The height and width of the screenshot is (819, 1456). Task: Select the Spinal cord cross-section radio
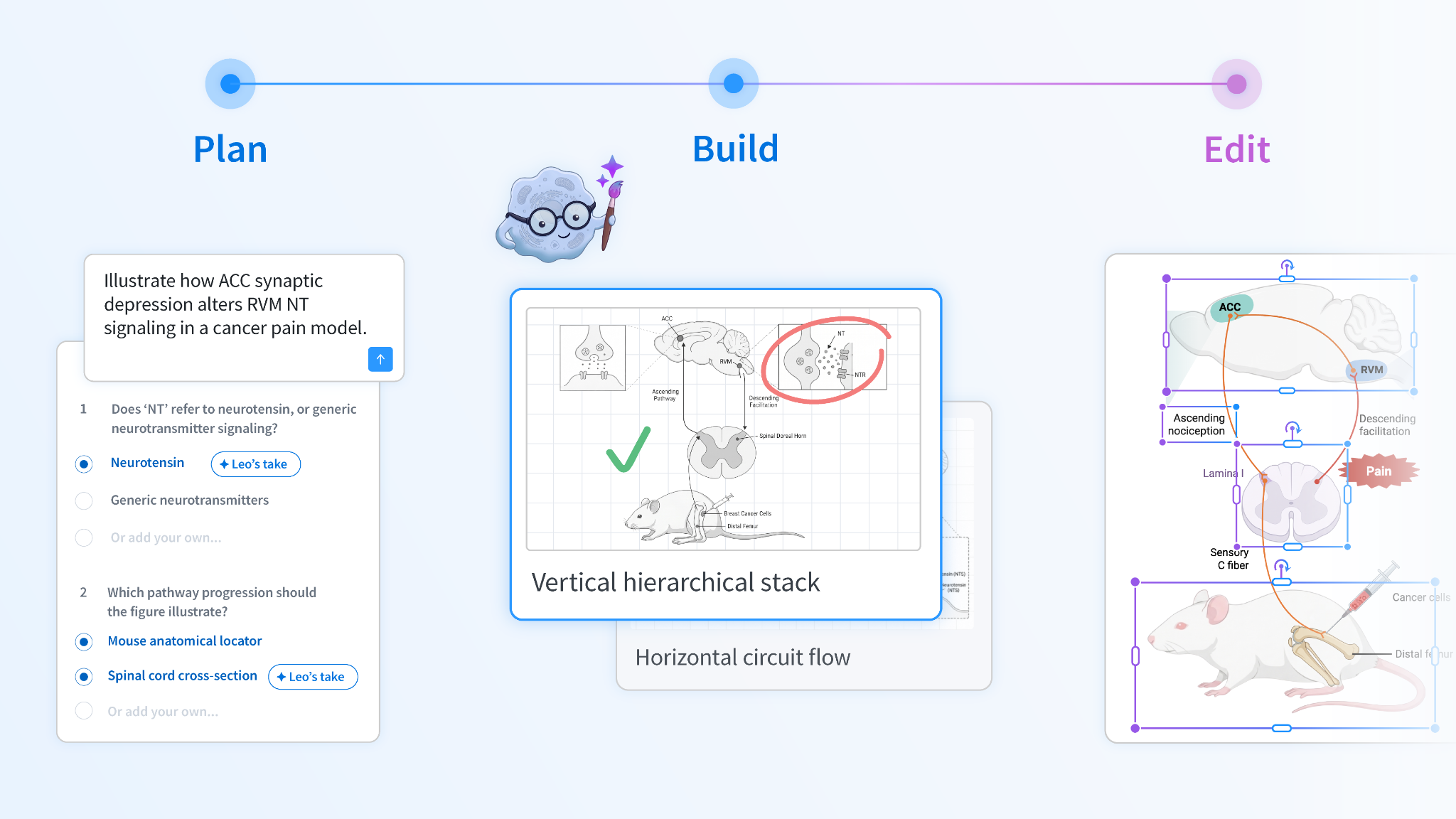point(84,676)
